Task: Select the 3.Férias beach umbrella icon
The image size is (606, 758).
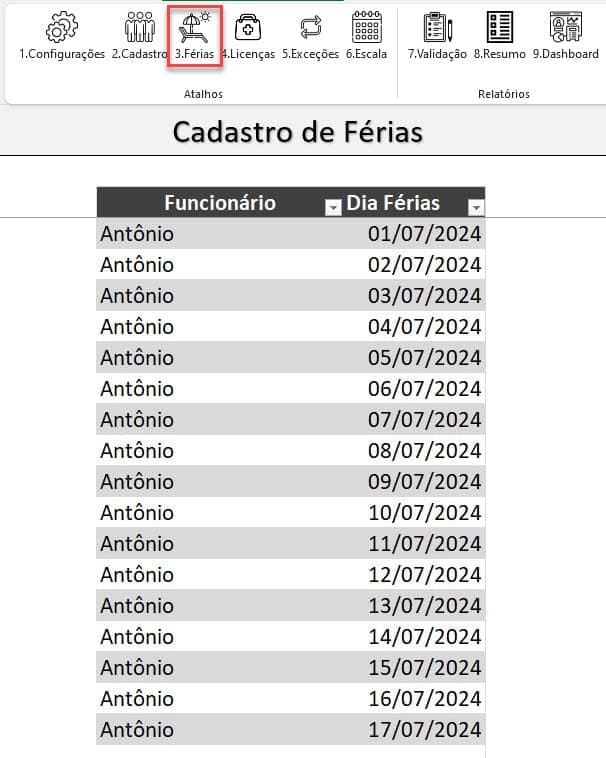Action: coord(194,27)
